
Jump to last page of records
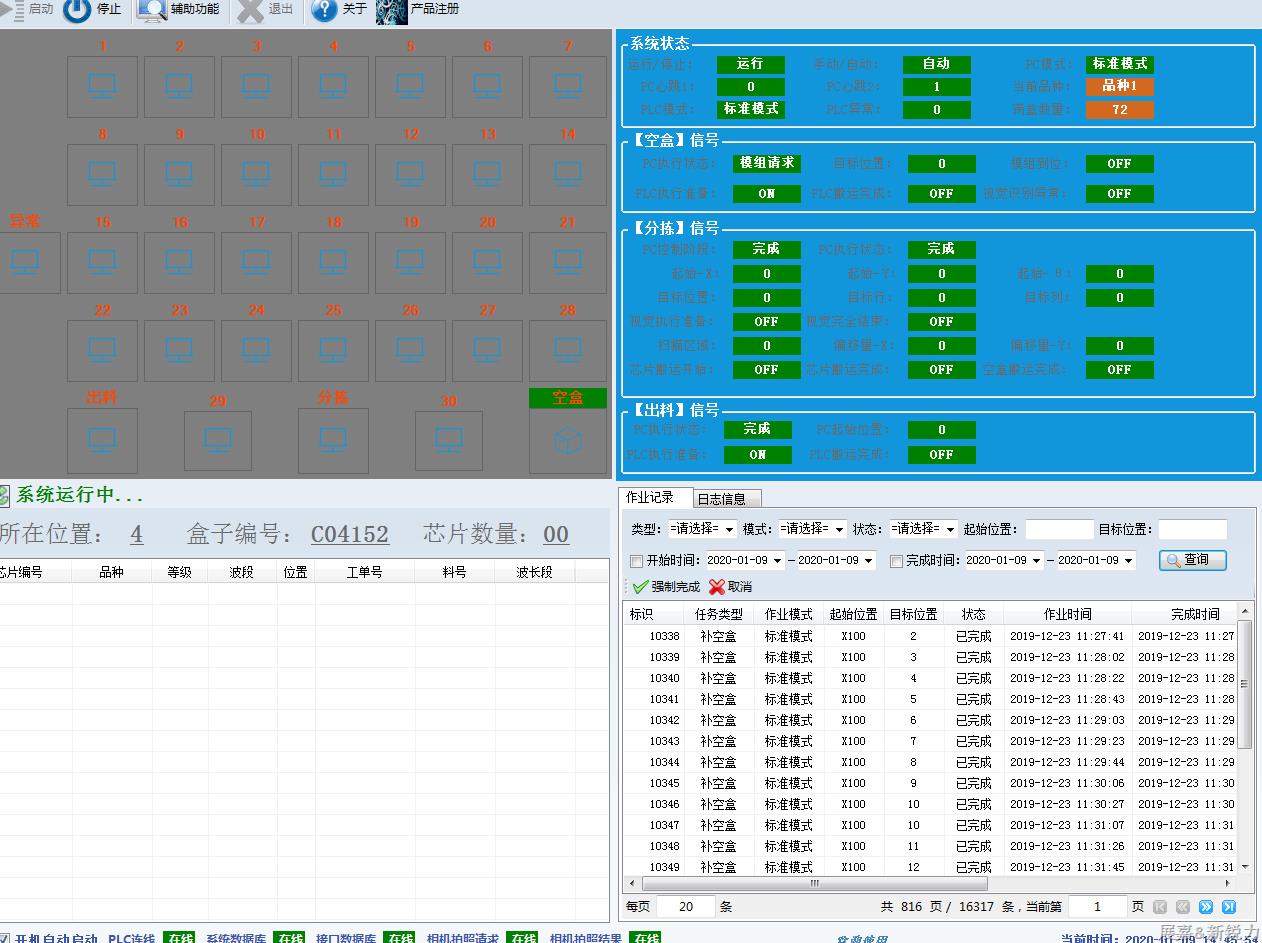(x=1229, y=907)
